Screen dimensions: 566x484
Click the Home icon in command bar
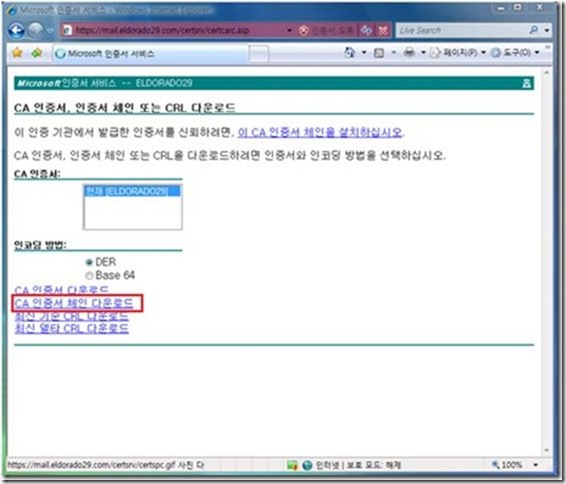(x=349, y=53)
